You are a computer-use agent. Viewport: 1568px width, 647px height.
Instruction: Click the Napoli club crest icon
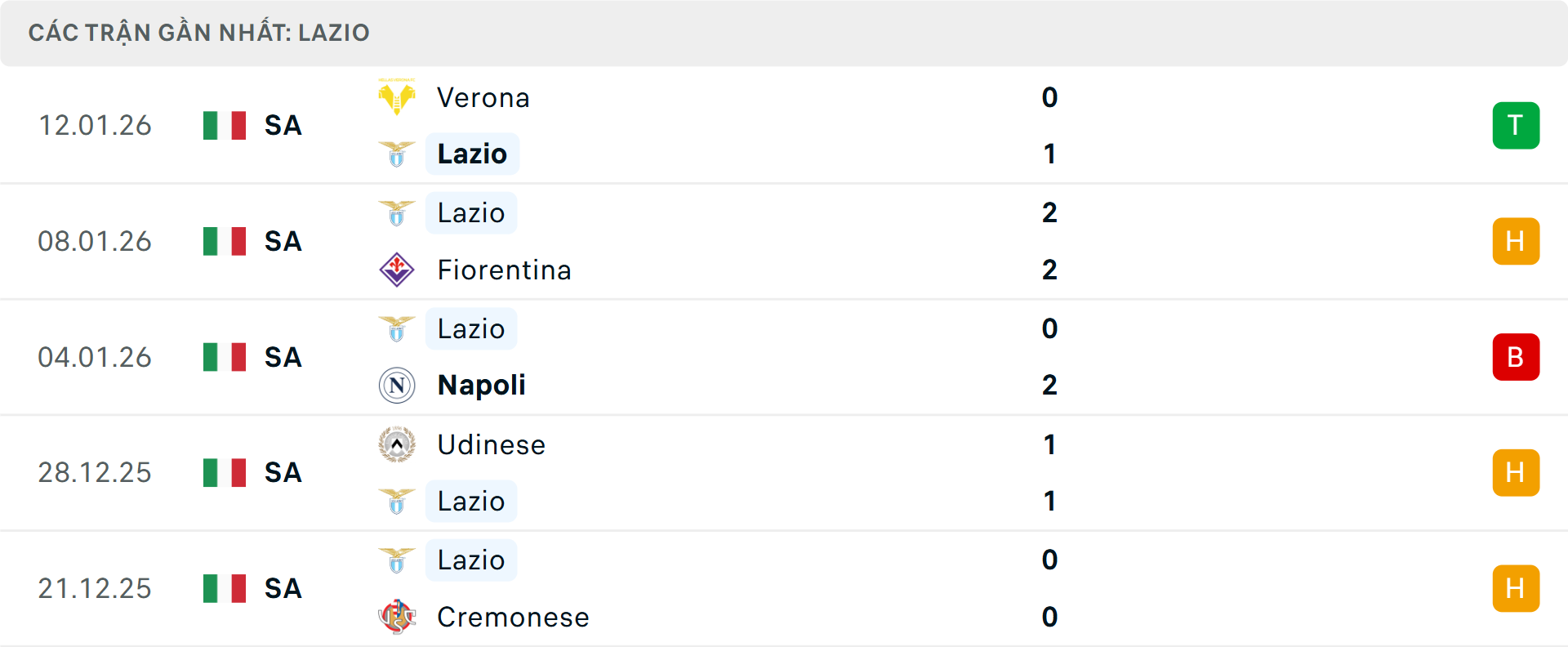(x=397, y=385)
